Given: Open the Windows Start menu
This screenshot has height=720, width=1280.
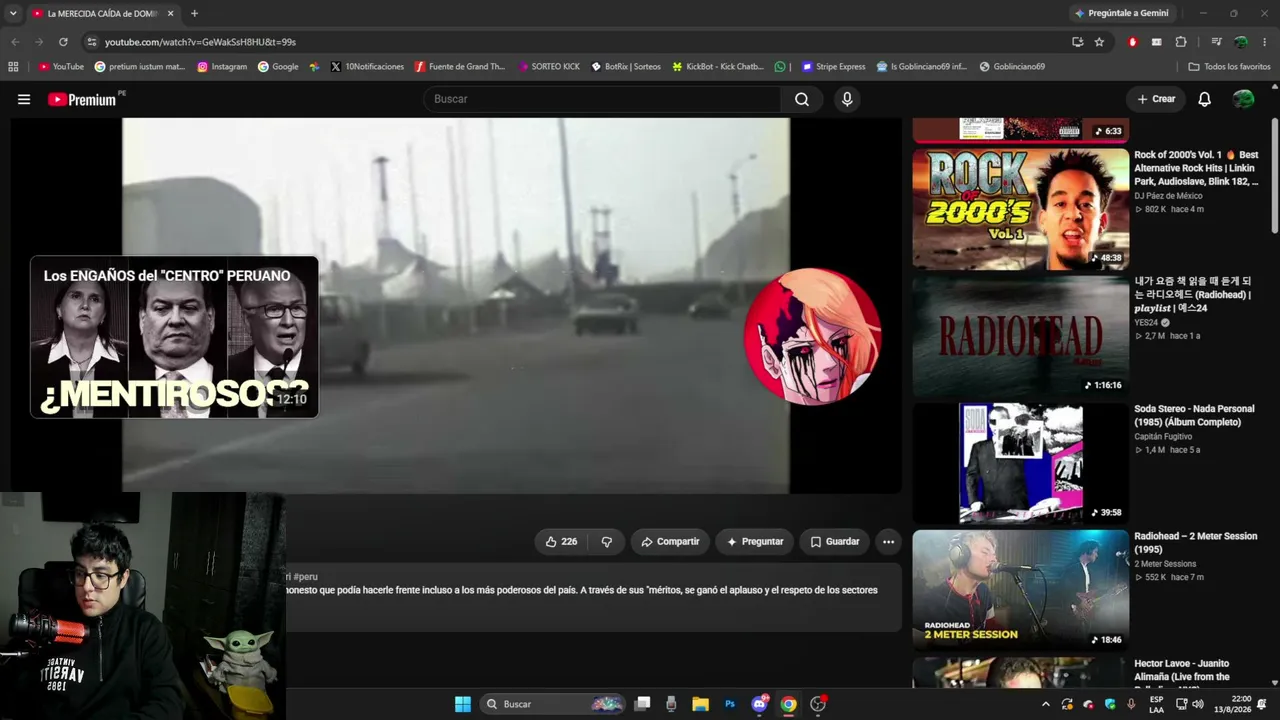Looking at the screenshot, I should coord(463,704).
